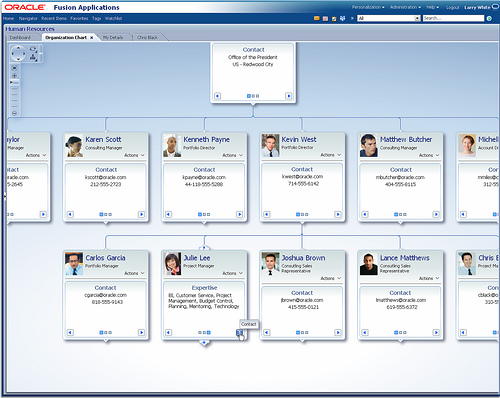Click the clipboard tasks icon in toolbar
The image size is (500, 398).
click(x=334, y=18)
